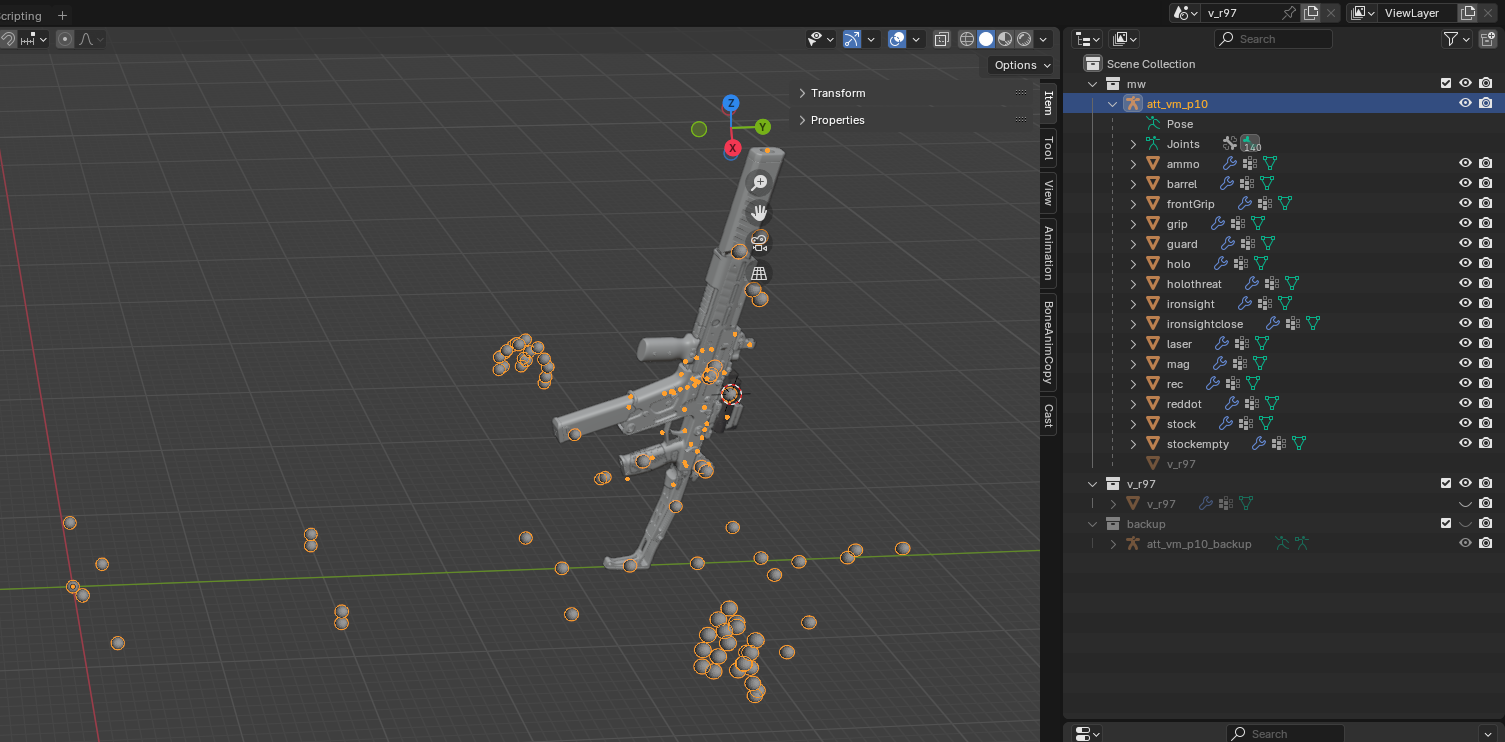Click the outliner Search field
Screen dimensions: 1505x742
pyautogui.click(x=1273, y=39)
